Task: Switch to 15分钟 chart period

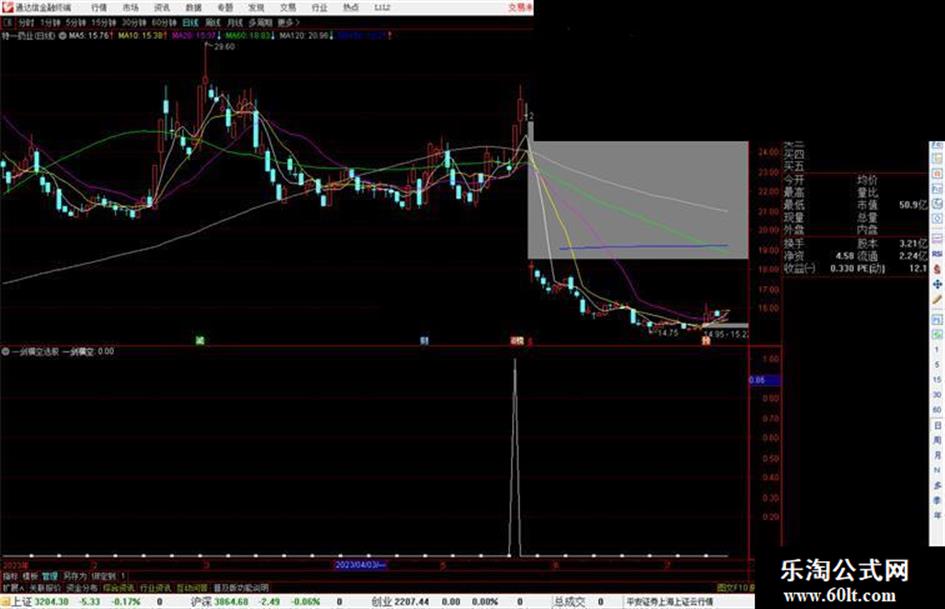Action: (104, 22)
